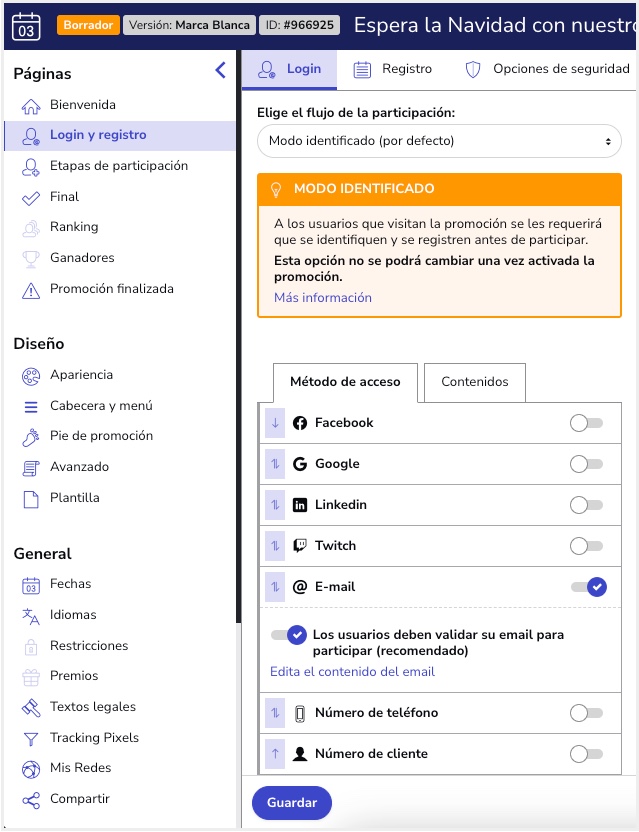Collapse the sidebar with chevron arrow
The image size is (639, 832).
pyautogui.click(x=221, y=70)
